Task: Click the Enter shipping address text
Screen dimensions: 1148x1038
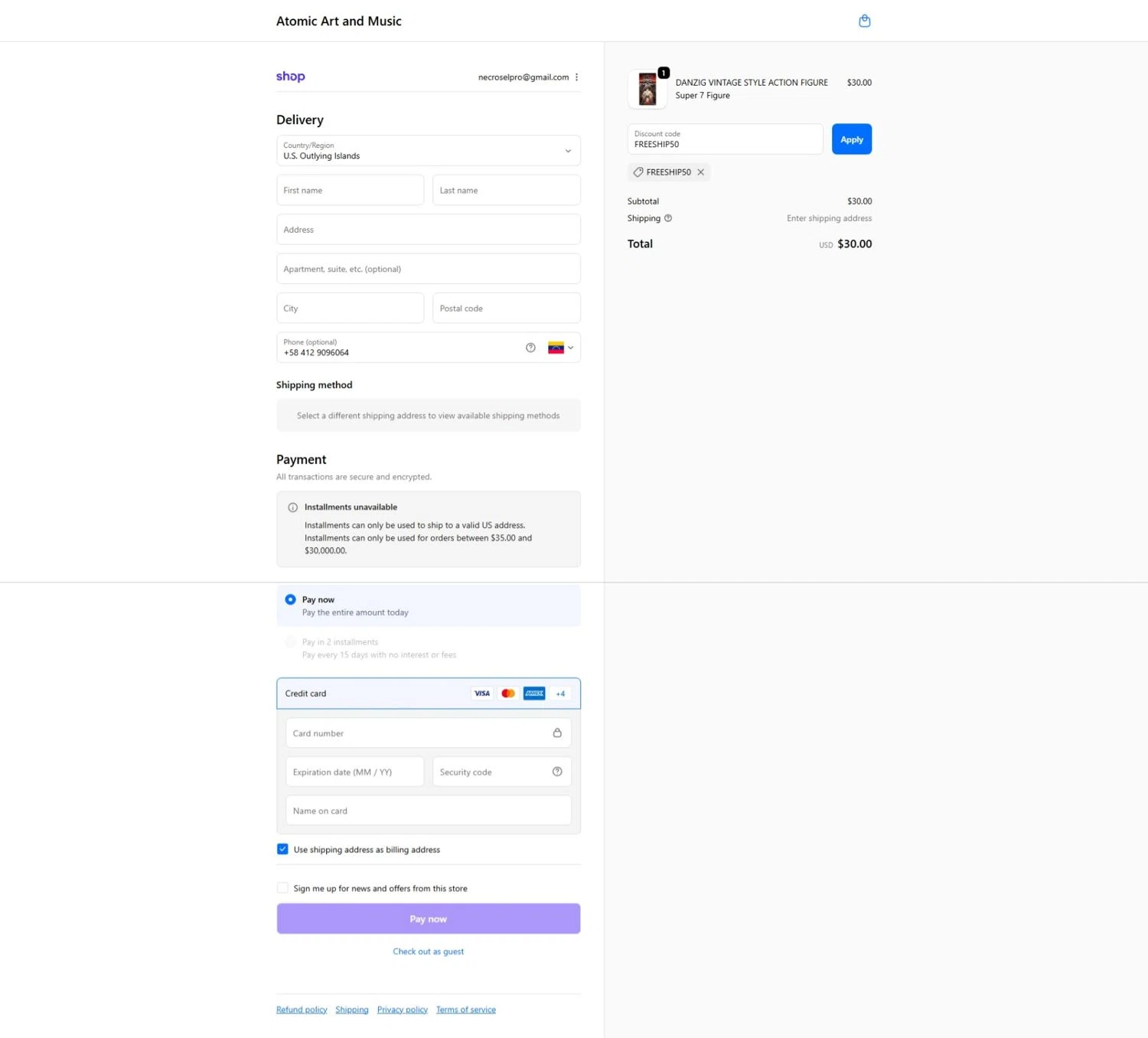Action: [x=829, y=218]
